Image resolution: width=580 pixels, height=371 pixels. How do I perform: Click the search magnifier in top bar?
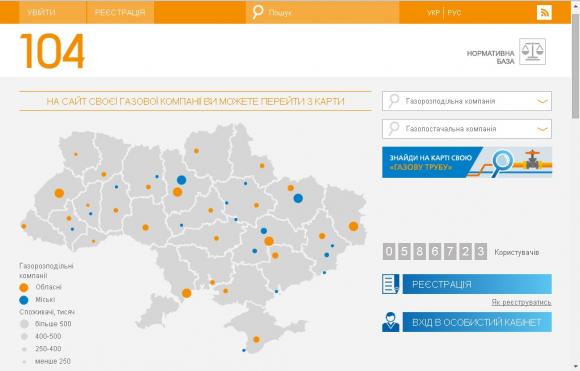tap(257, 12)
